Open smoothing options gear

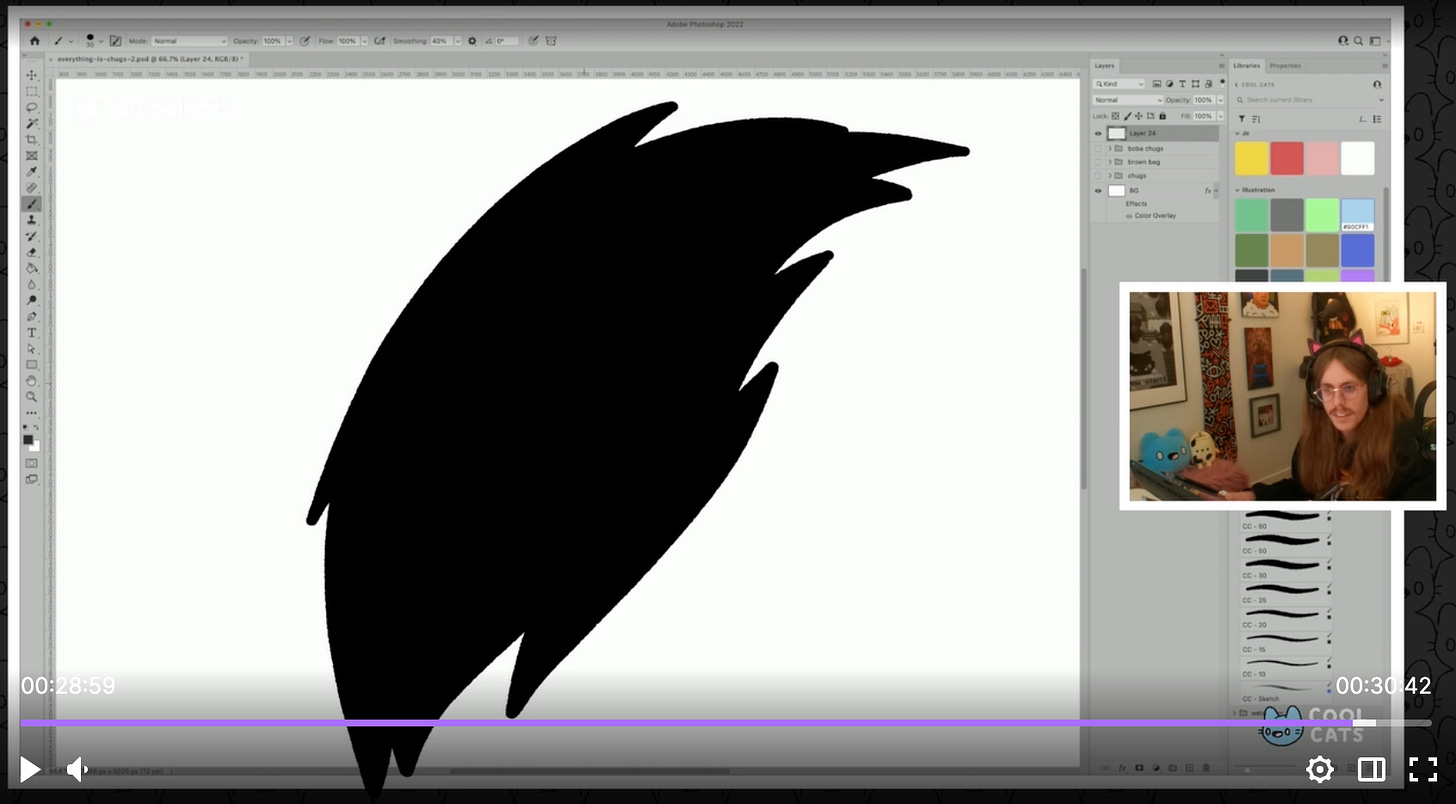(472, 41)
